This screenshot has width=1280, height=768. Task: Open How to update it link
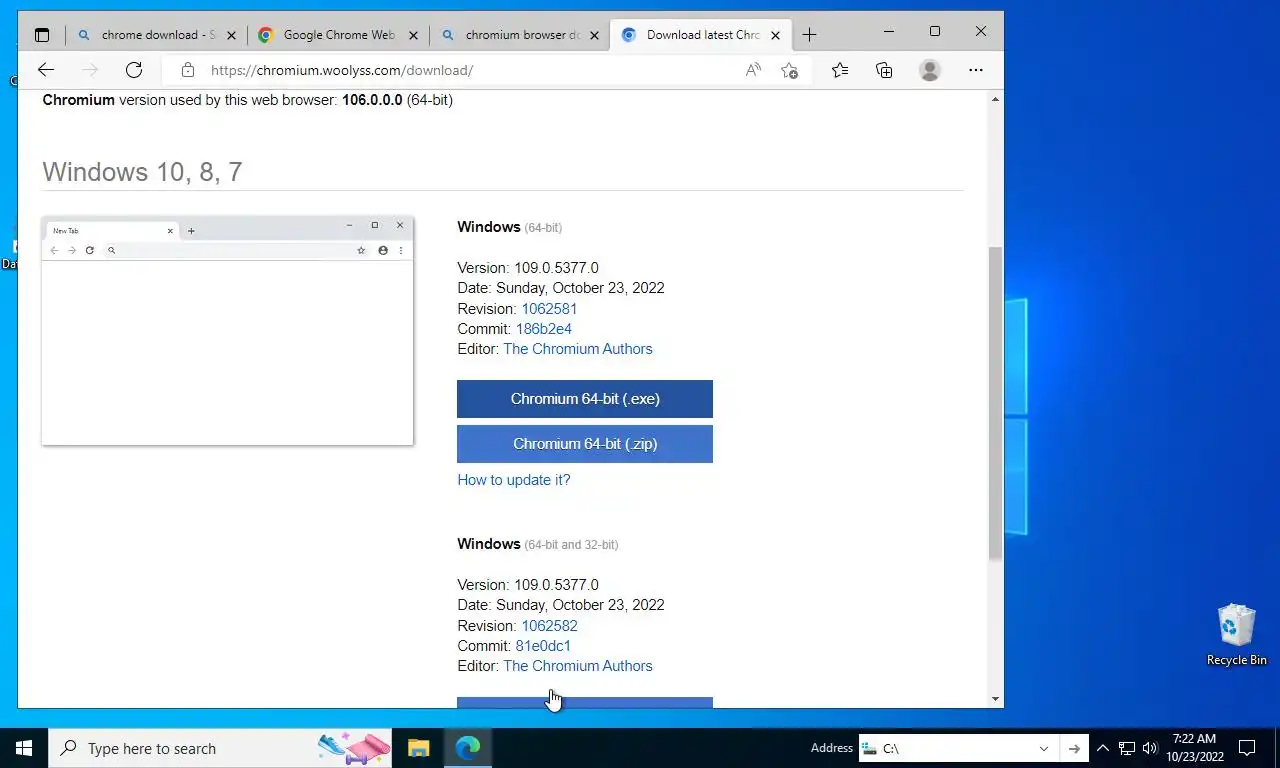pos(514,480)
